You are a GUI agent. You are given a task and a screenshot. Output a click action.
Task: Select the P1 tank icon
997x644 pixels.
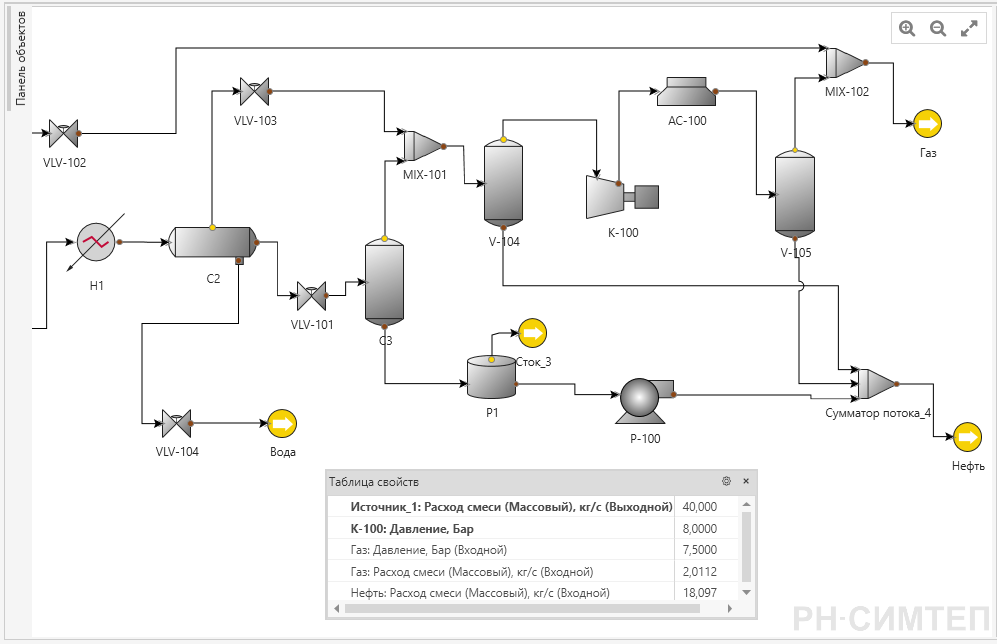coord(492,377)
